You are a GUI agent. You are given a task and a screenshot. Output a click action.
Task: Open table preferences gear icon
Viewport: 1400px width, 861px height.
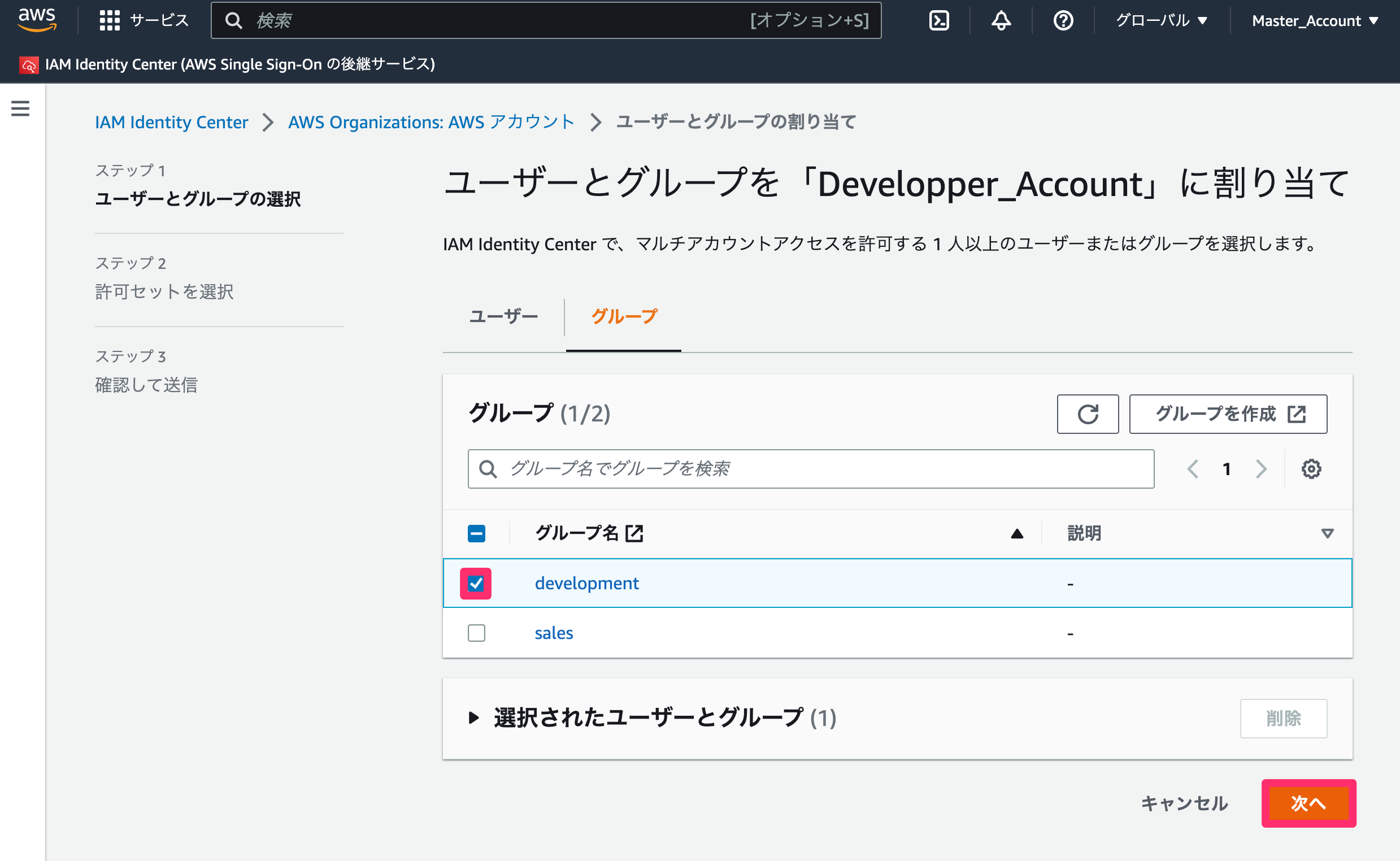pos(1311,469)
